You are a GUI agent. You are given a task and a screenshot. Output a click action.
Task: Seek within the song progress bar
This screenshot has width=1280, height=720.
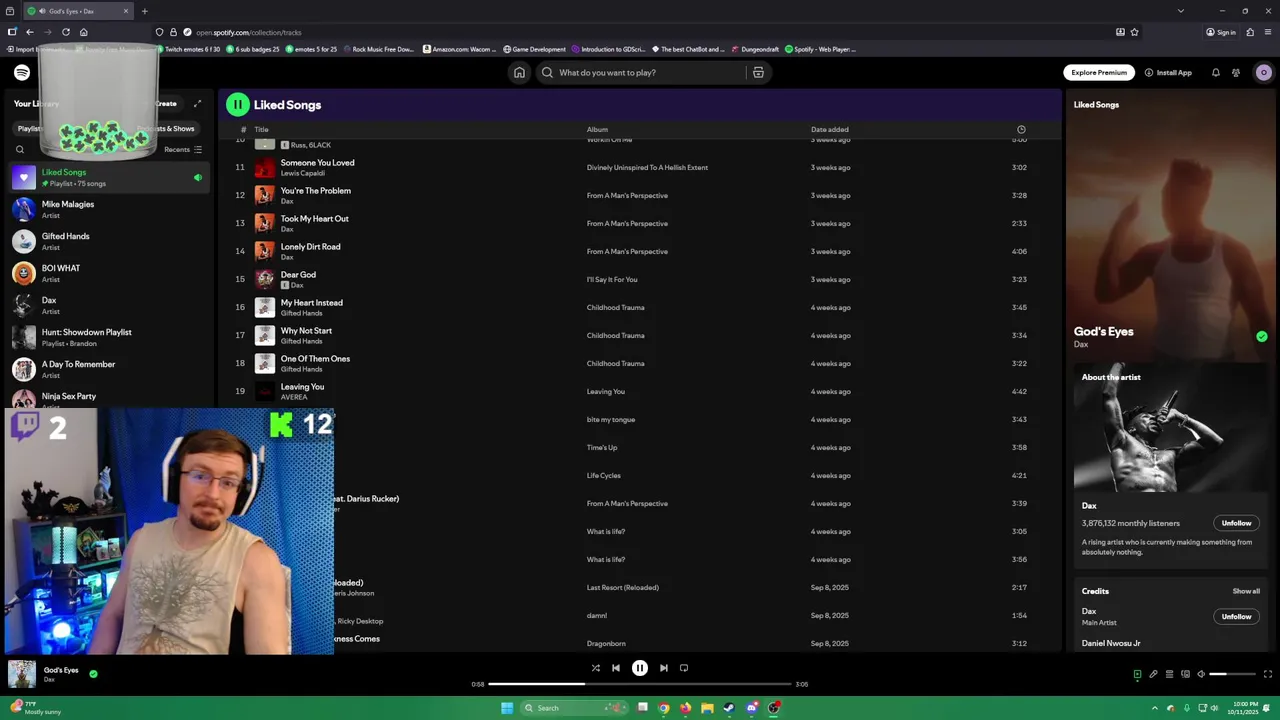click(x=640, y=684)
